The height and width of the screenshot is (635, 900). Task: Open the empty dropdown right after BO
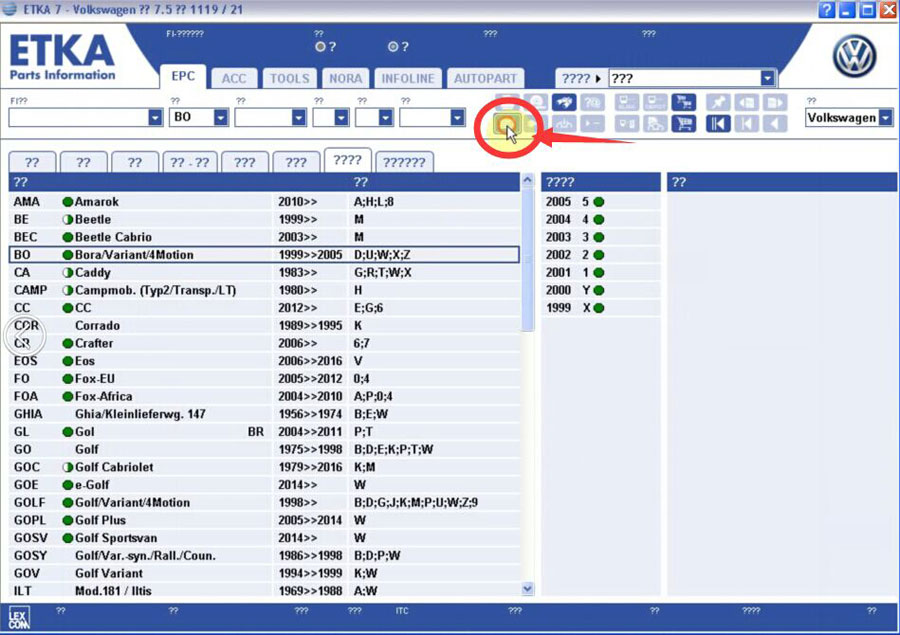pos(298,117)
